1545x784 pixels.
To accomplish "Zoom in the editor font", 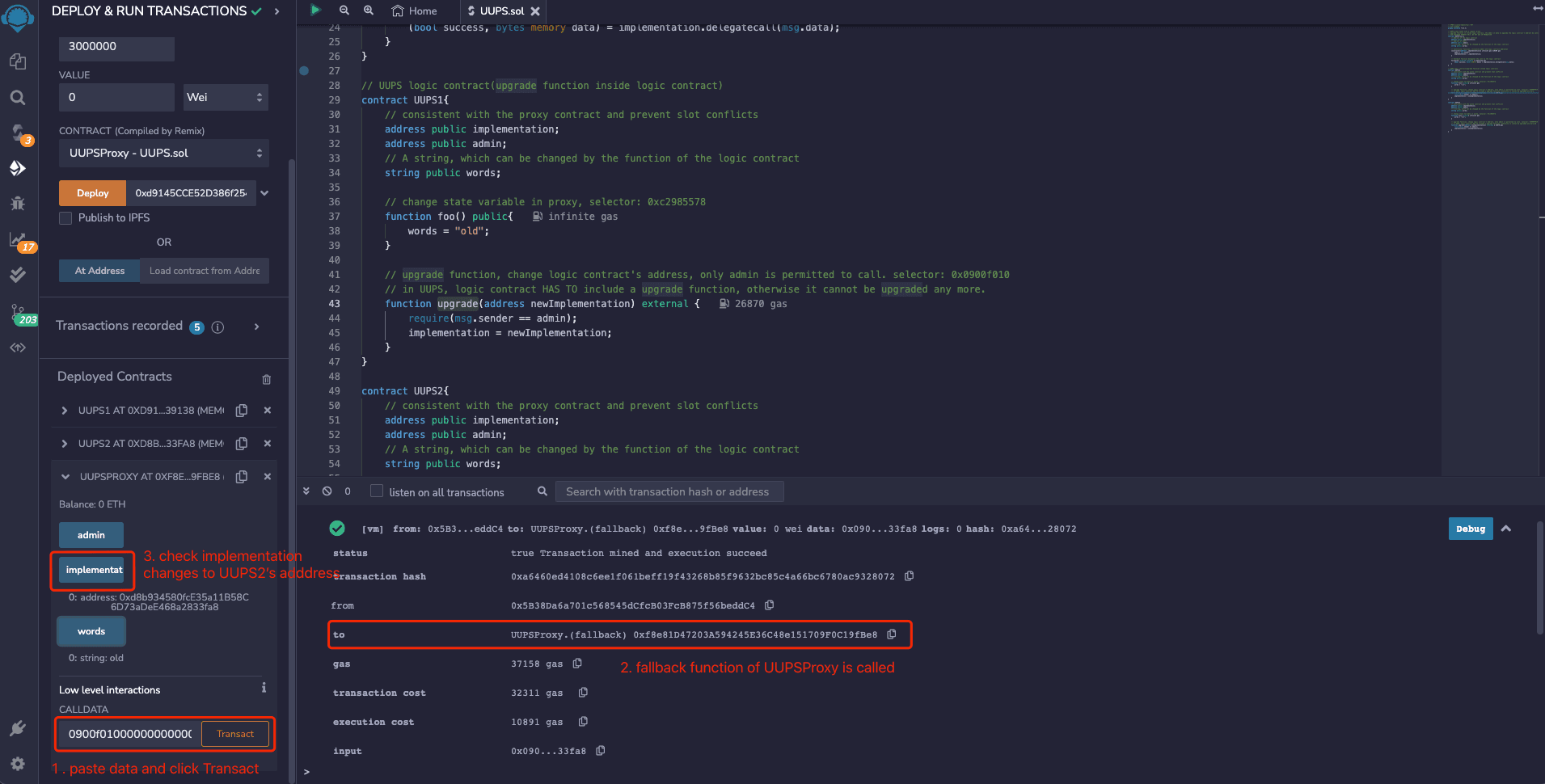I will pyautogui.click(x=369, y=11).
